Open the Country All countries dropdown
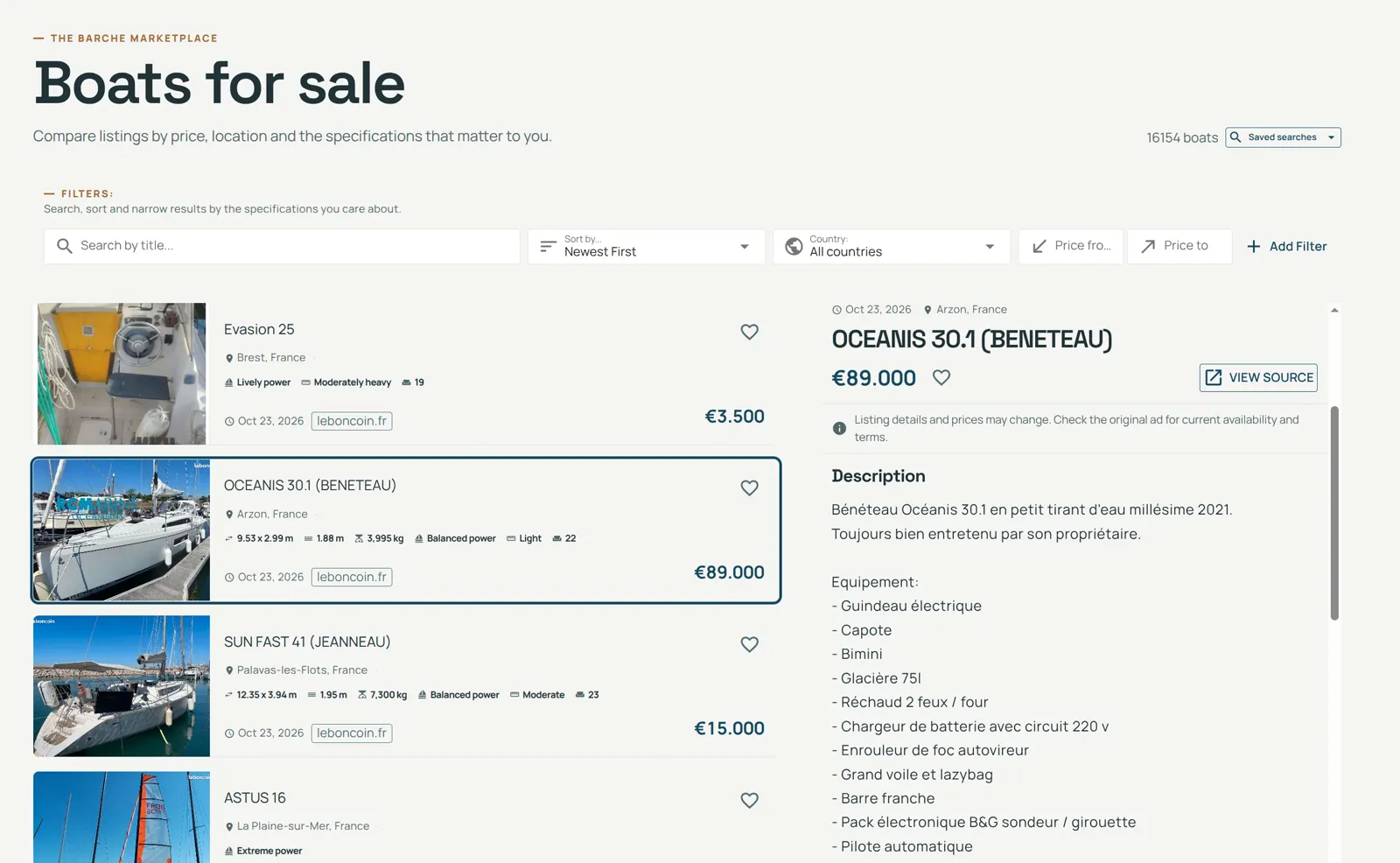 coord(892,246)
